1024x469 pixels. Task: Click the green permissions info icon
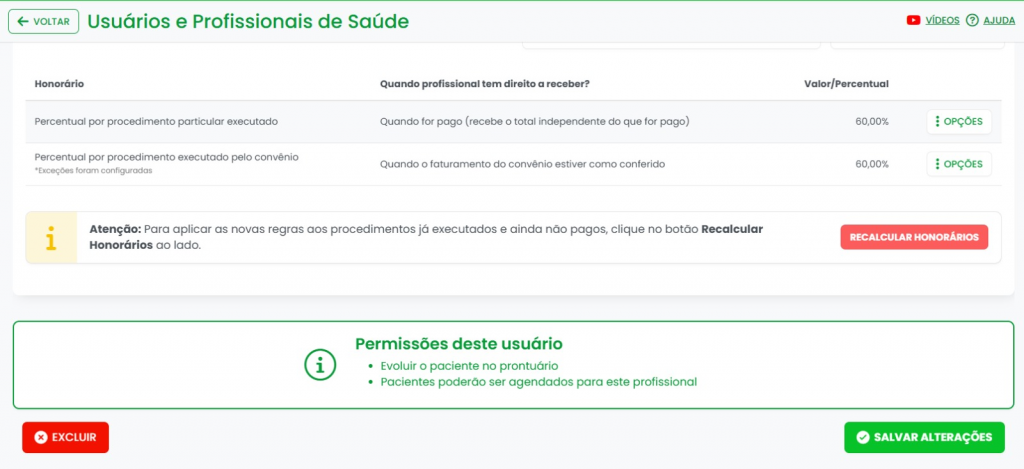point(320,365)
